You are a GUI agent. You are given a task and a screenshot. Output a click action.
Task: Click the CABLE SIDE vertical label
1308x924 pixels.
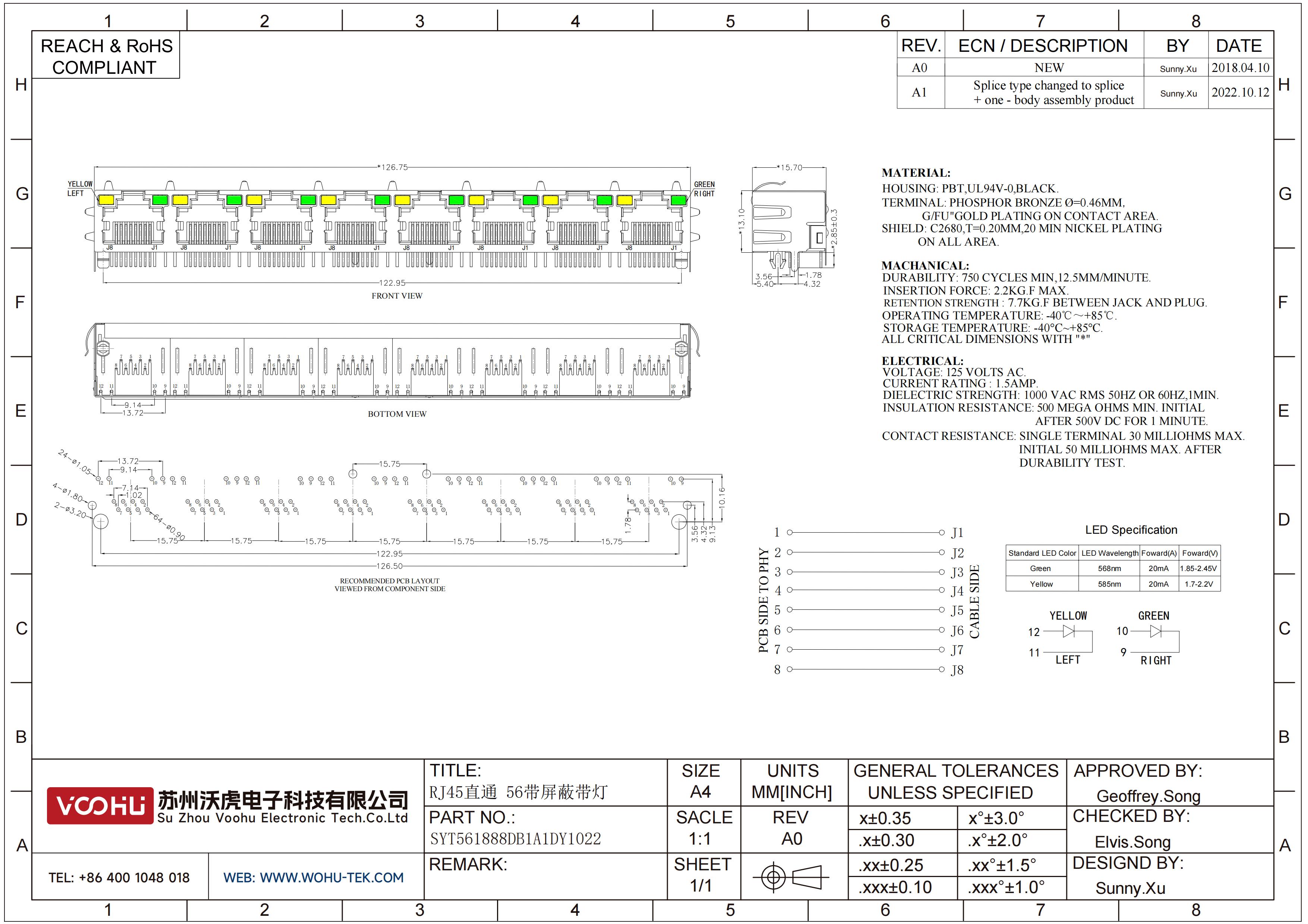(974, 601)
